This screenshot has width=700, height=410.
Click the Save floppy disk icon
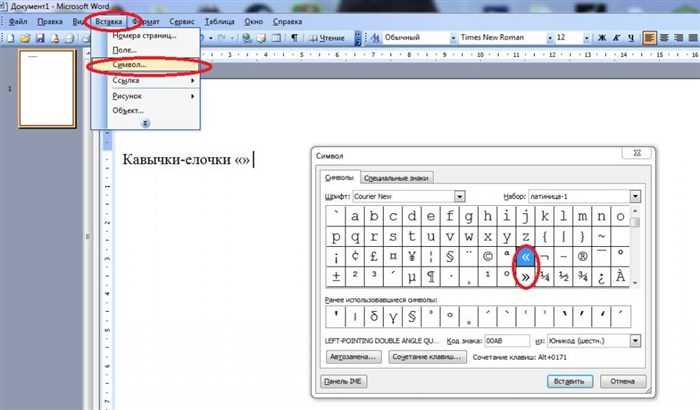pyautogui.click(x=40, y=38)
